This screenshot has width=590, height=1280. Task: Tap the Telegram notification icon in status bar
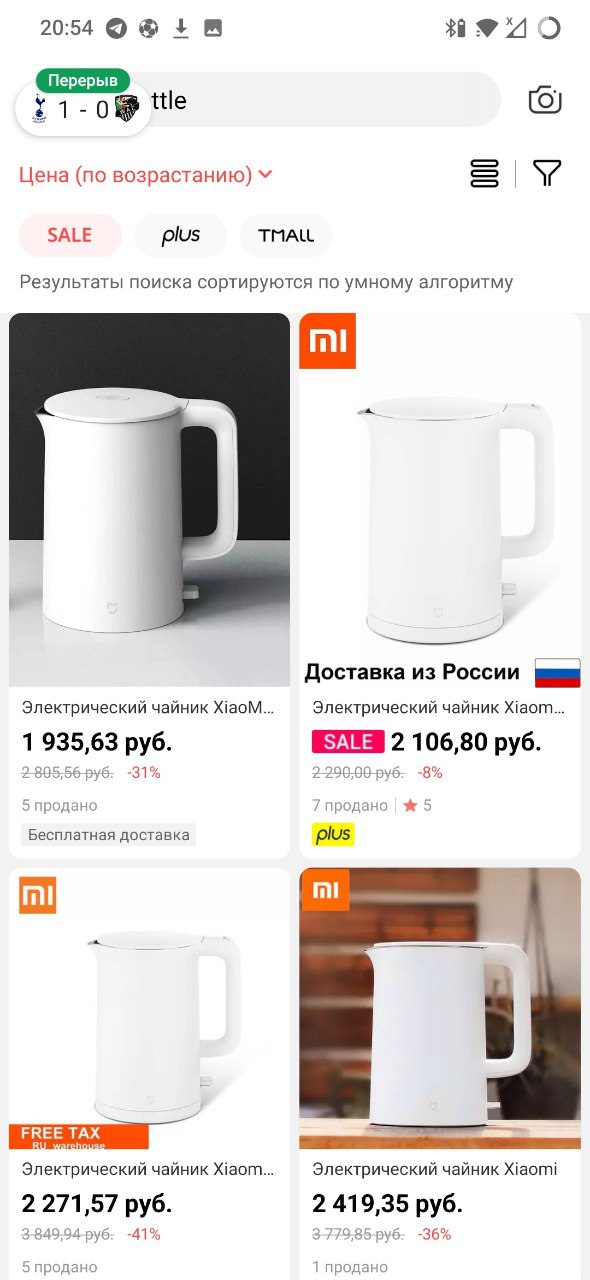click(x=117, y=28)
